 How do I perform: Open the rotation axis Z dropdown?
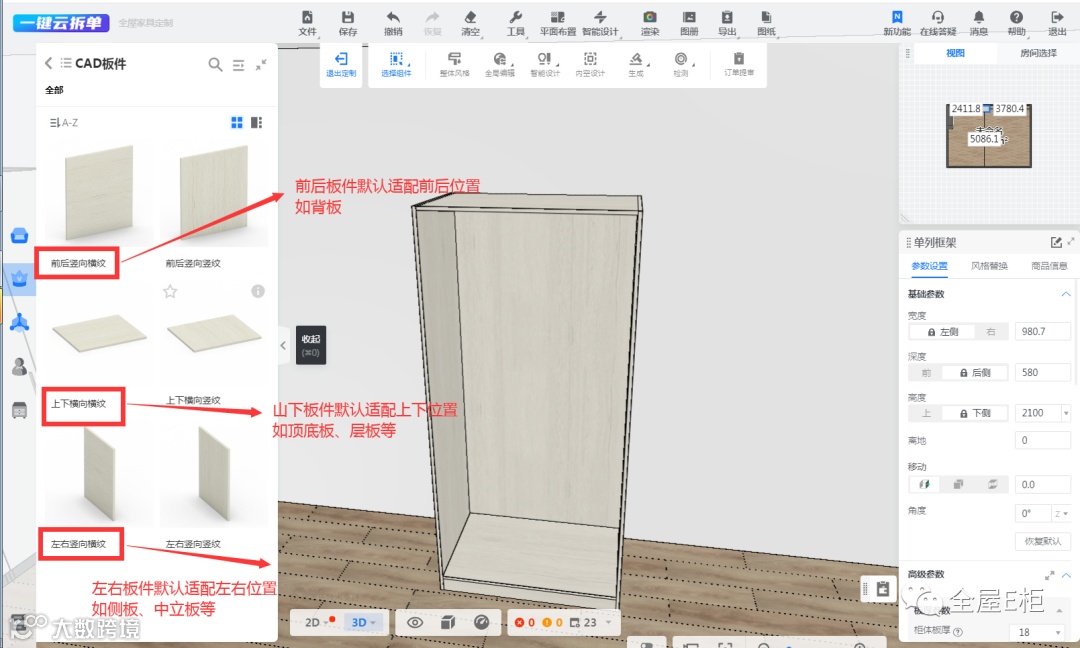1061,514
